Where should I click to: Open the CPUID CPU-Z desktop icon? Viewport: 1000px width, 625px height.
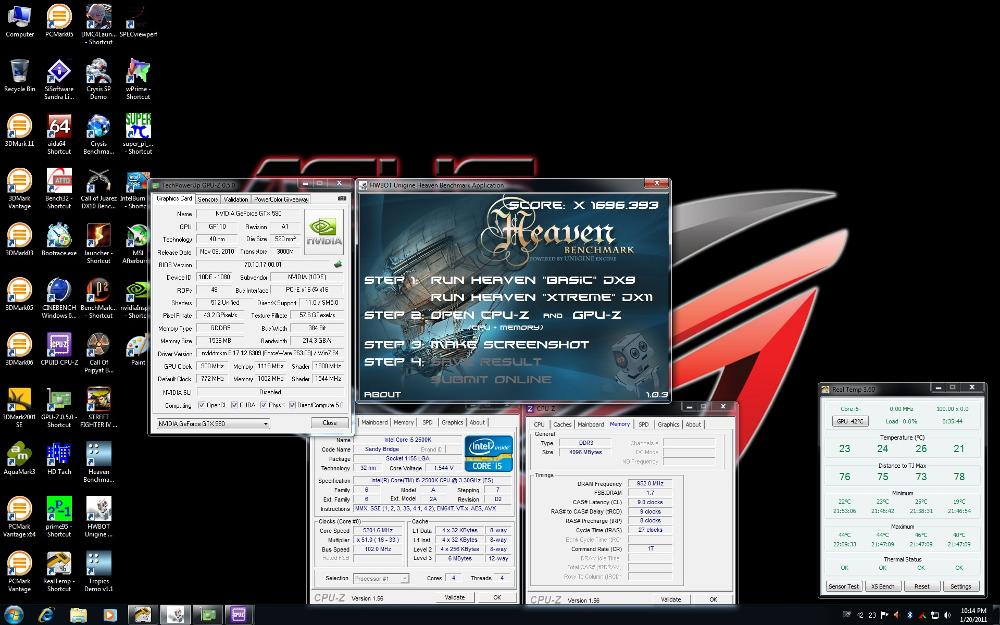coord(59,349)
